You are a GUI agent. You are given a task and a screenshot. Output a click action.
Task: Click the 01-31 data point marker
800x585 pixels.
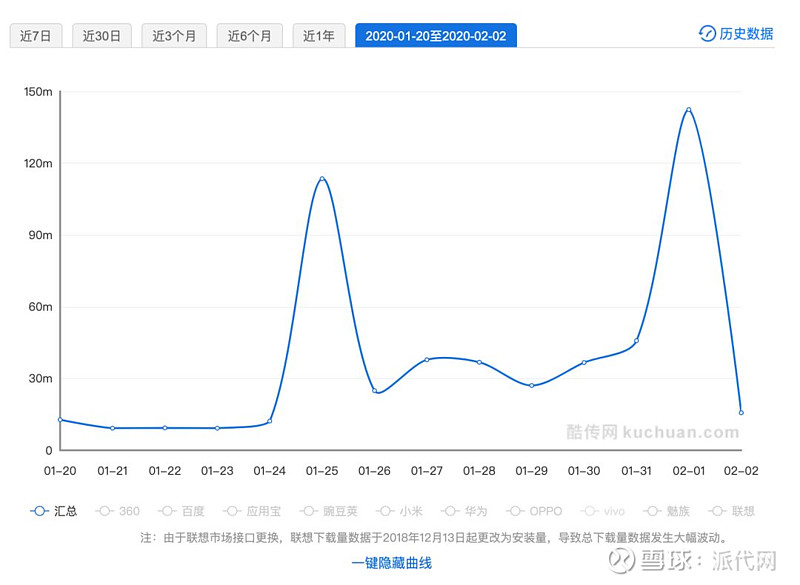point(636,341)
